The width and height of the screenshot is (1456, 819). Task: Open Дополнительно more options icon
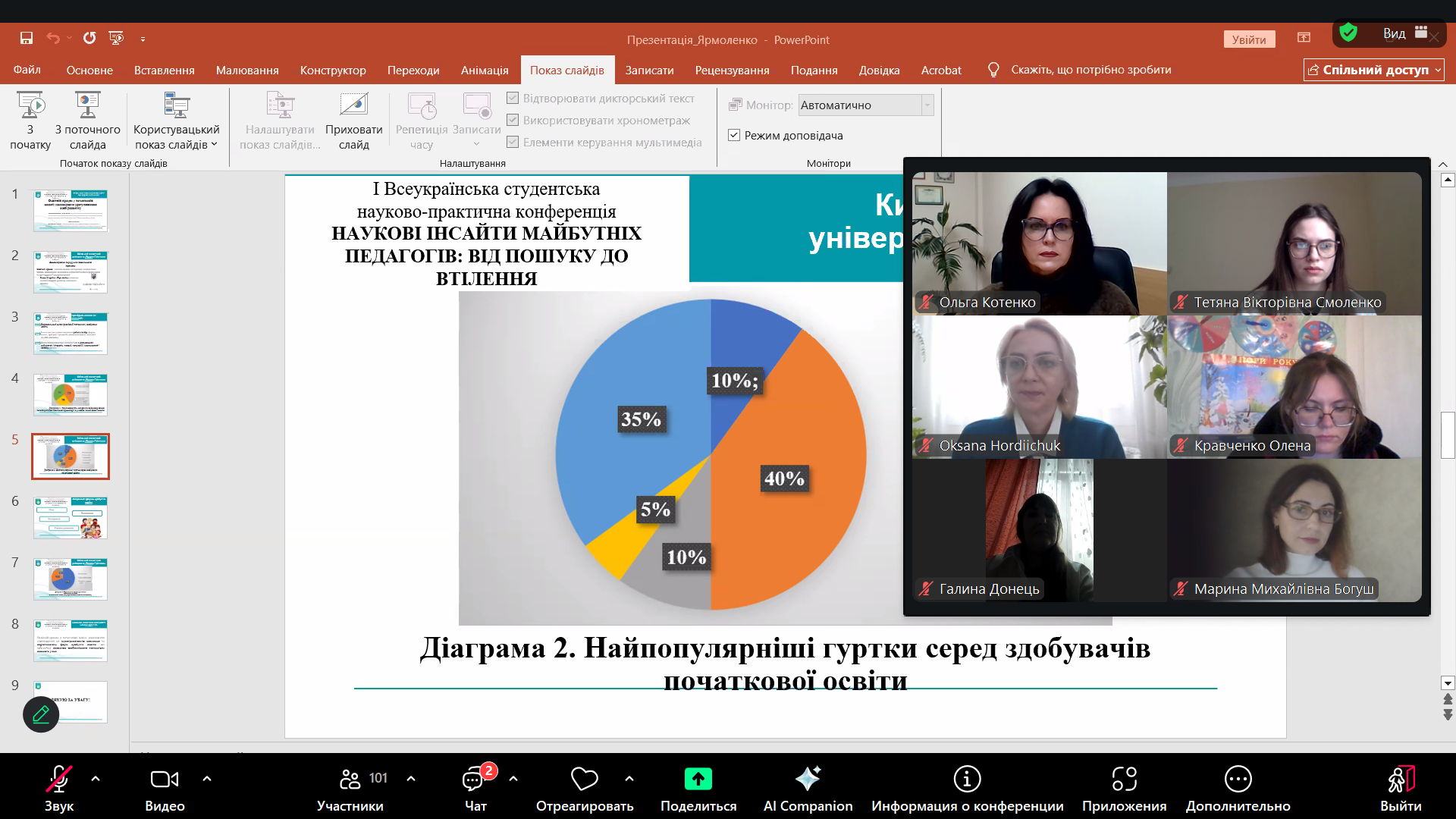click(x=1238, y=779)
